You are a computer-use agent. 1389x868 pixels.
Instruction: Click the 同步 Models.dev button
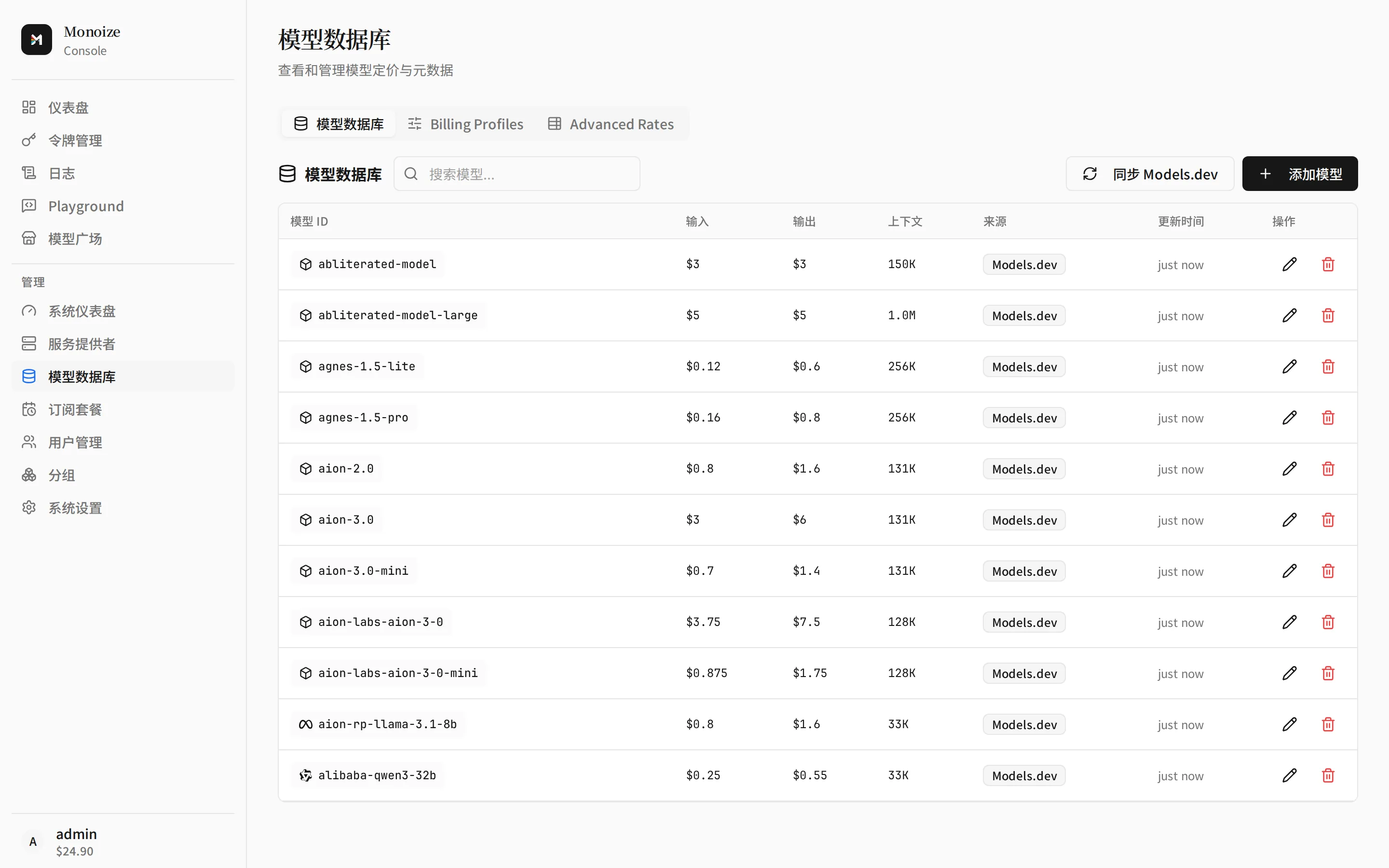(1150, 174)
